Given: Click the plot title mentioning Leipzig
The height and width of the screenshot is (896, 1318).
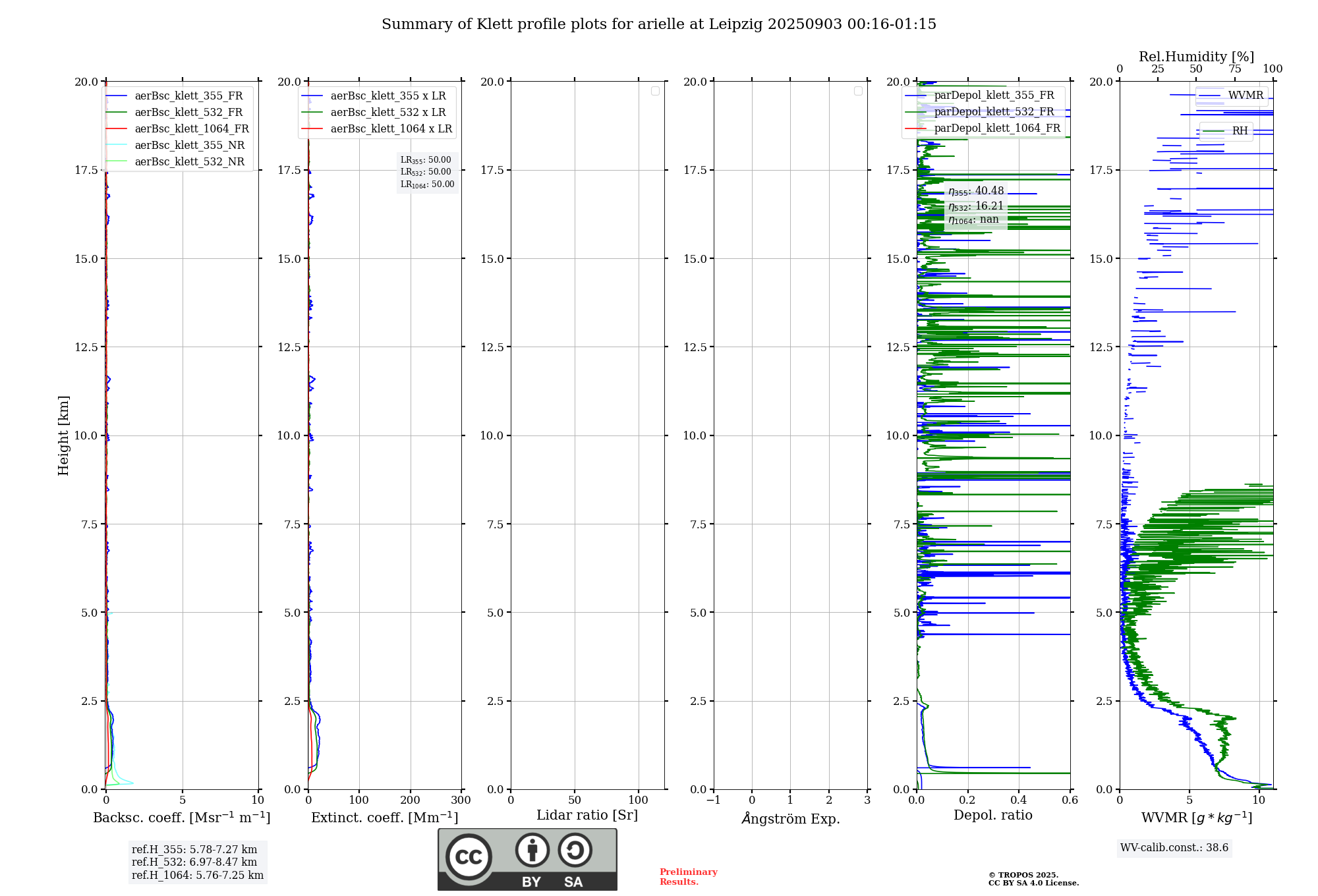Looking at the screenshot, I should [x=658, y=24].
